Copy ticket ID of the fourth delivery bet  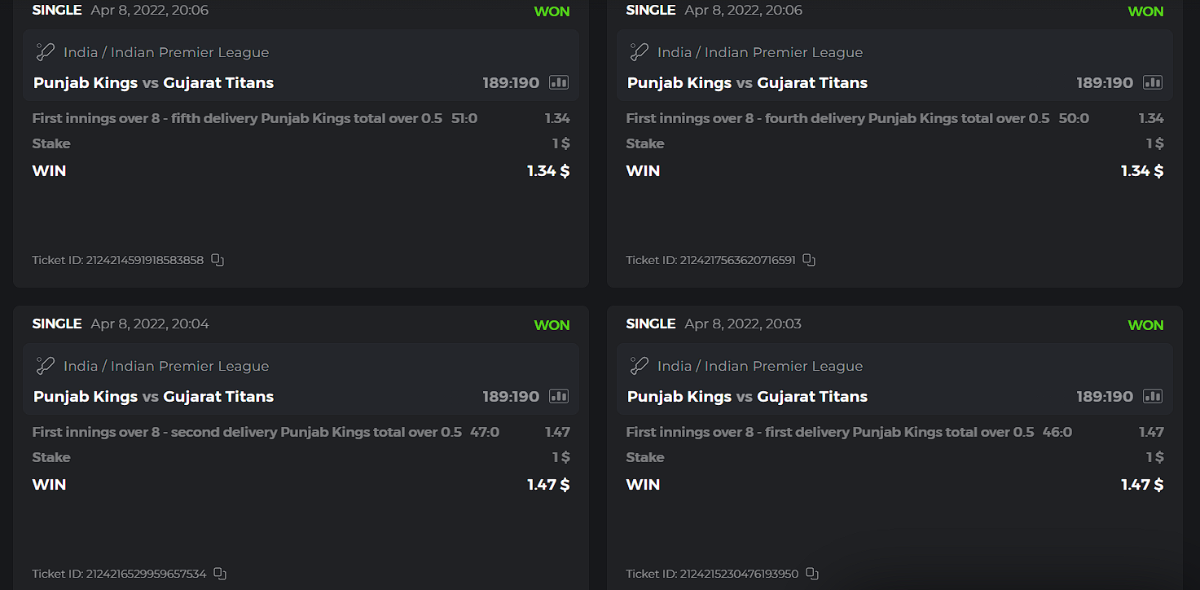[x=809, y=260]
